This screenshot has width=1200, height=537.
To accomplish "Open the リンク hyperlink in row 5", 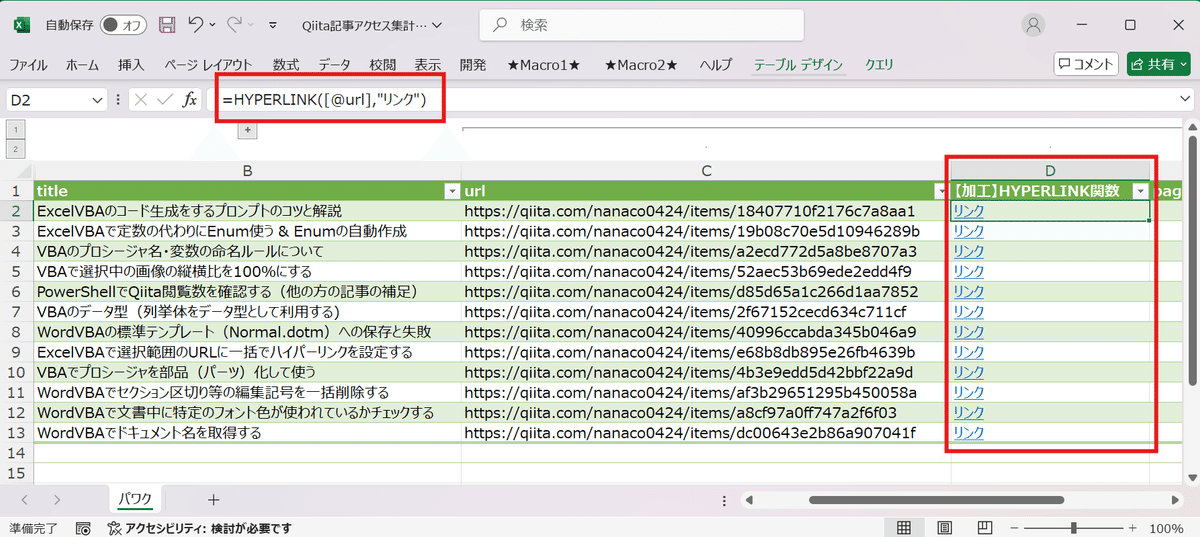I will click(968, 271).
